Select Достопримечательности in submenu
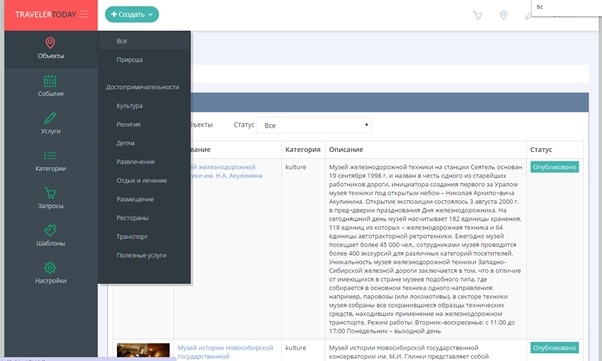The image size is (602, 361). coord(142,87)
